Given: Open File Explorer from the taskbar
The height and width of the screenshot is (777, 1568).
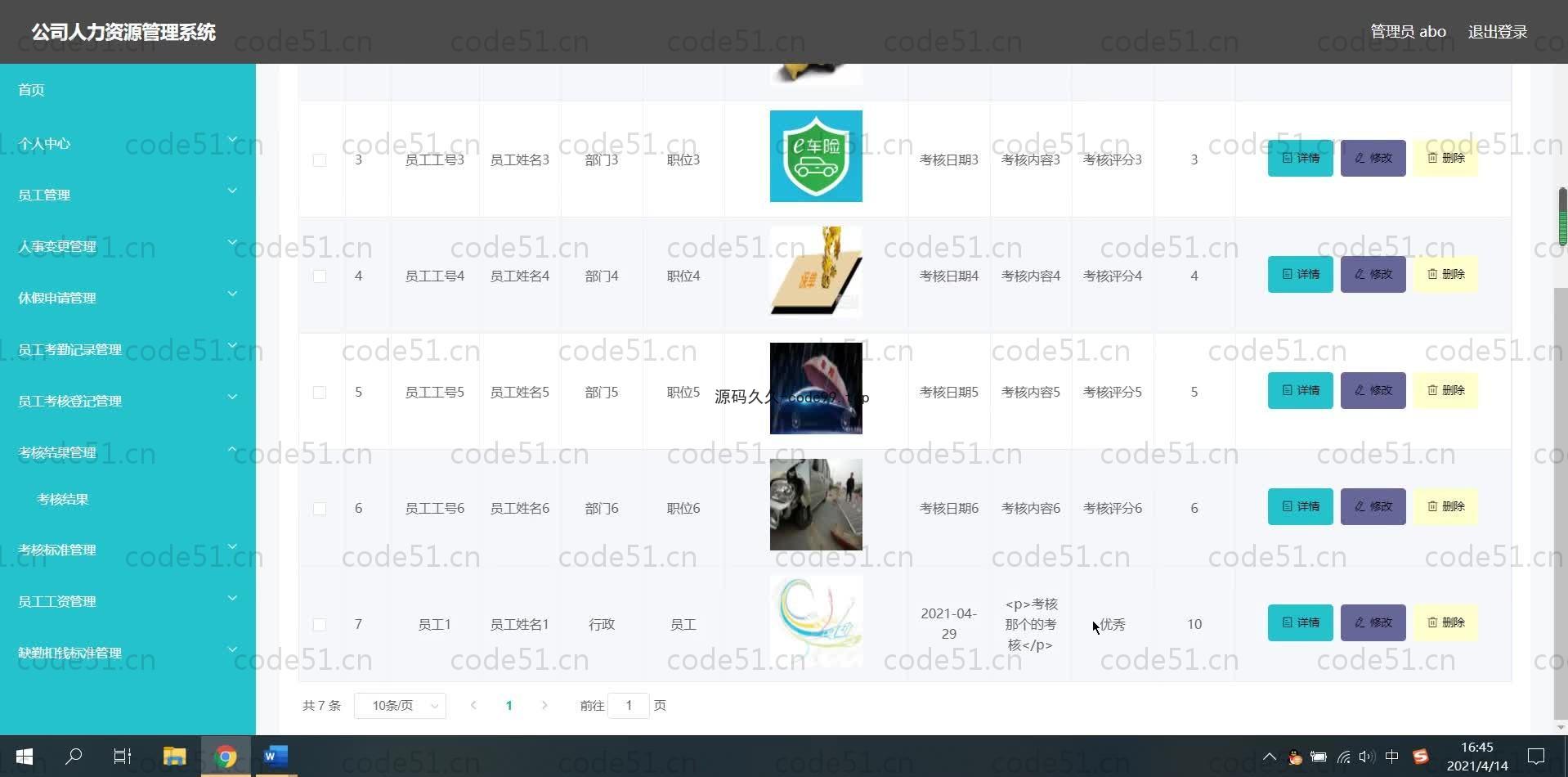Looking at the screenshot, I should (x=174, y=757).
